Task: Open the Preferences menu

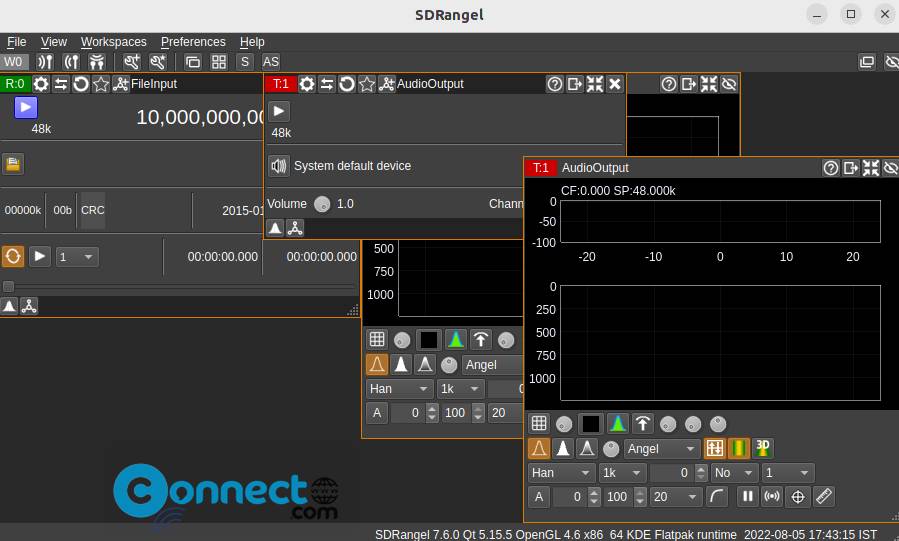Action: point(193,42)
